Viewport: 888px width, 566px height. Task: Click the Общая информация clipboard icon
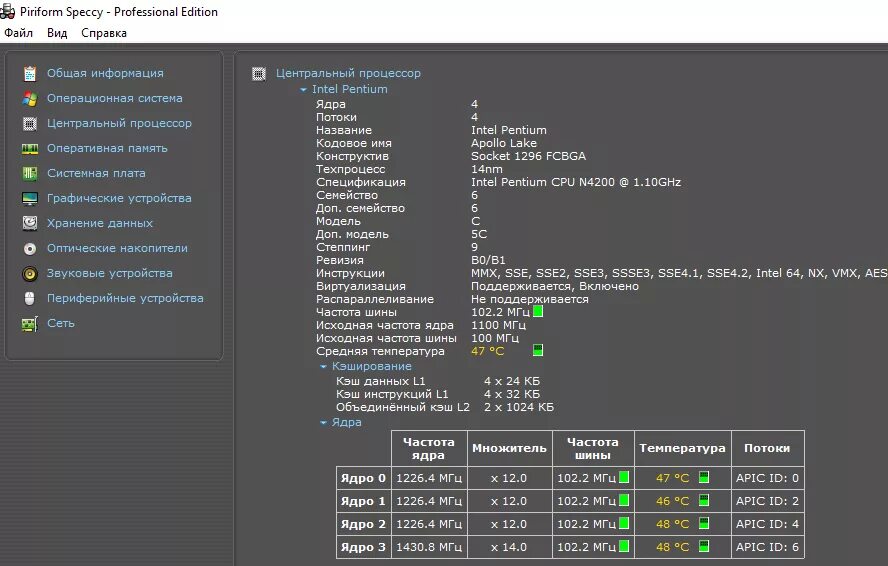(29, 74)
